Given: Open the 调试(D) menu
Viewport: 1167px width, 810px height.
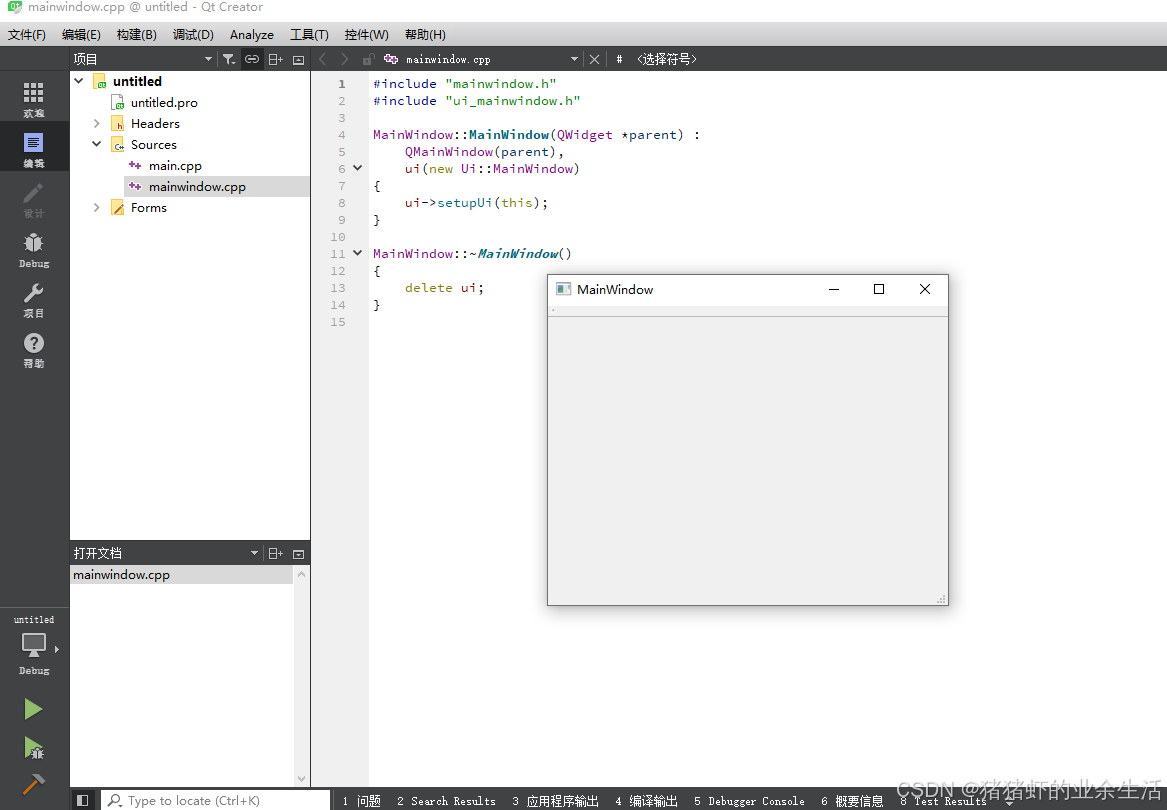Looking at the screenshot, I should tap(193, 34).
